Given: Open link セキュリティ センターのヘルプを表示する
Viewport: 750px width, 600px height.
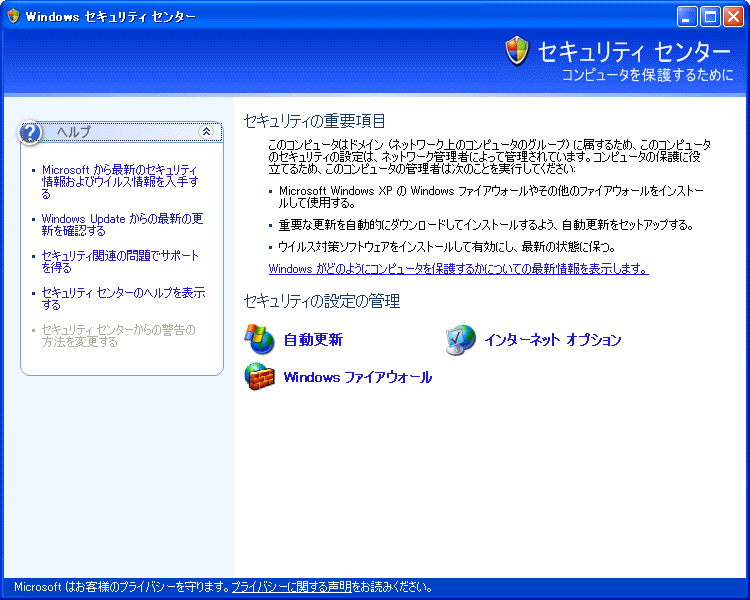Looking at the screenshot, I should (123, 298).
